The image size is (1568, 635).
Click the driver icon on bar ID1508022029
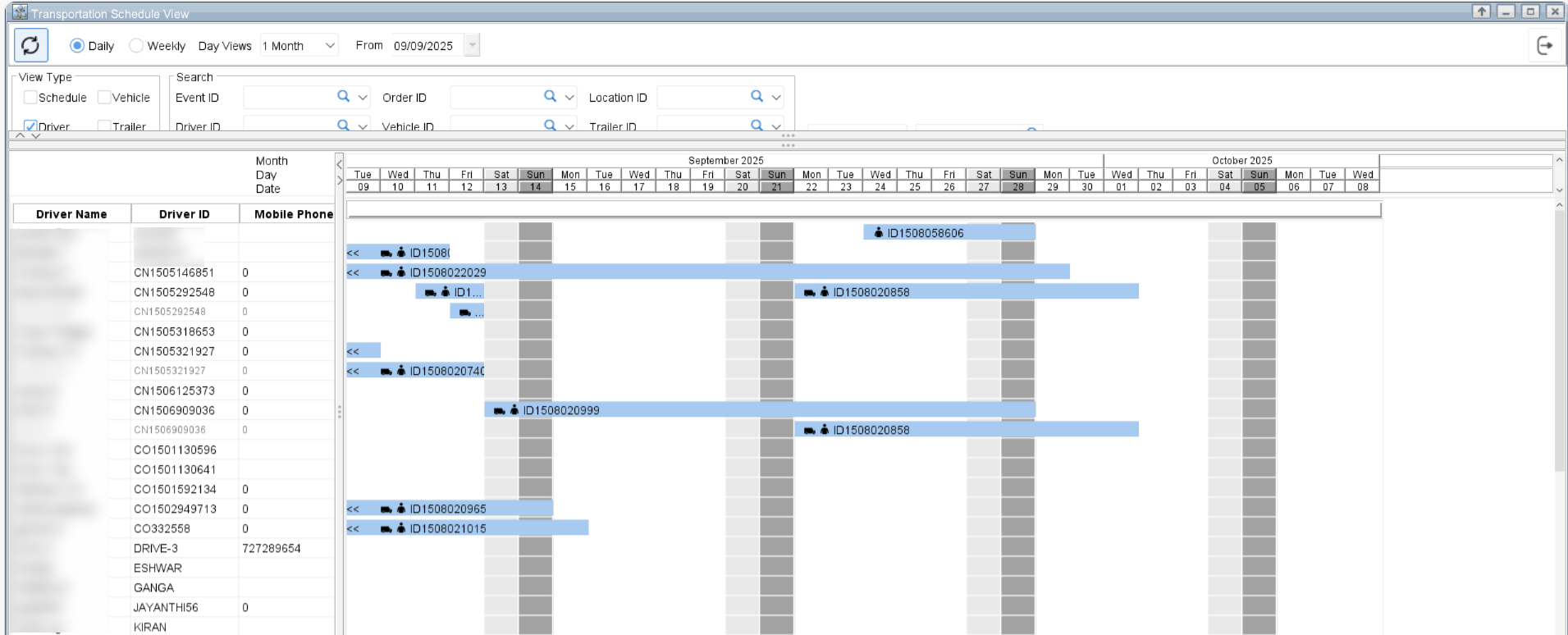tap(401, 272)
